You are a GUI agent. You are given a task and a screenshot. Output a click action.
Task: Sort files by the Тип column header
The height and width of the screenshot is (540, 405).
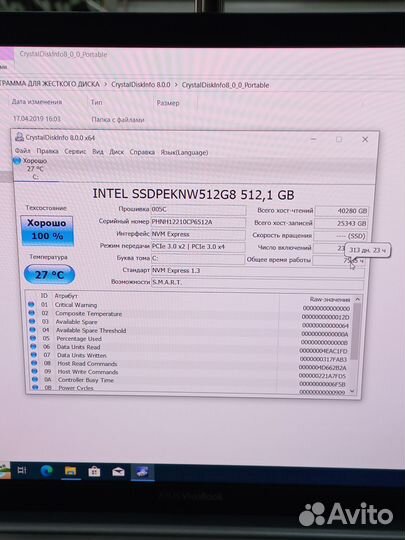point(96,103)
